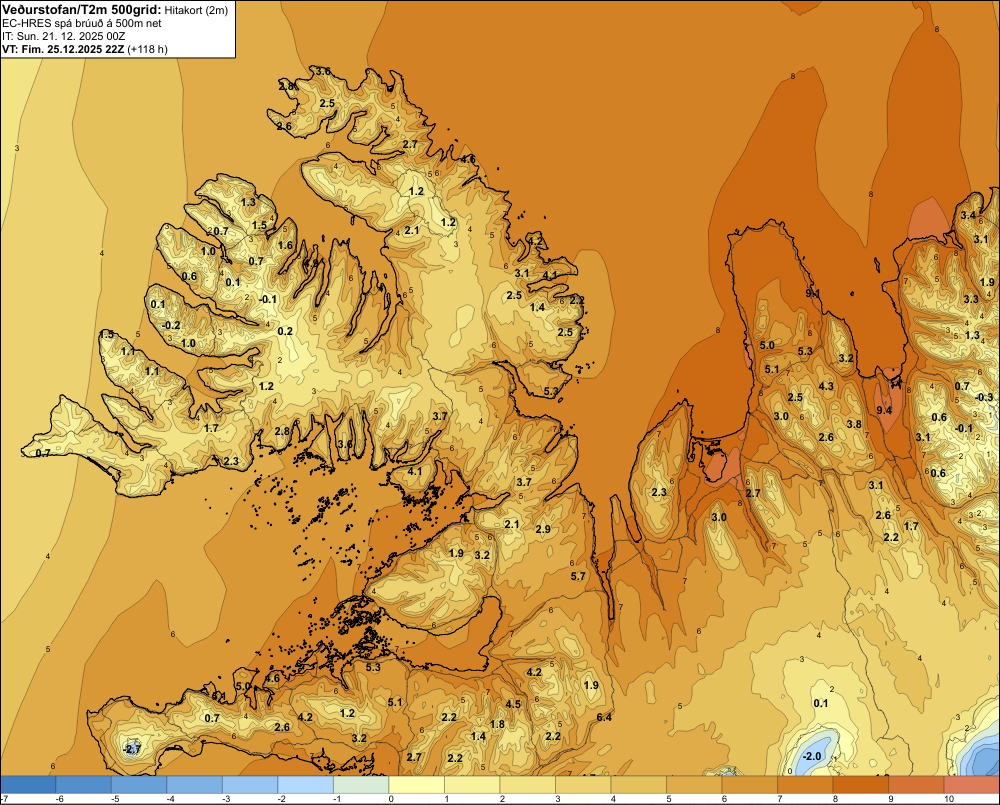Viewport: 1000px width, 805px height.
Task: Select the legend swatch between 4 and 5
Action: tap(638, 784)
